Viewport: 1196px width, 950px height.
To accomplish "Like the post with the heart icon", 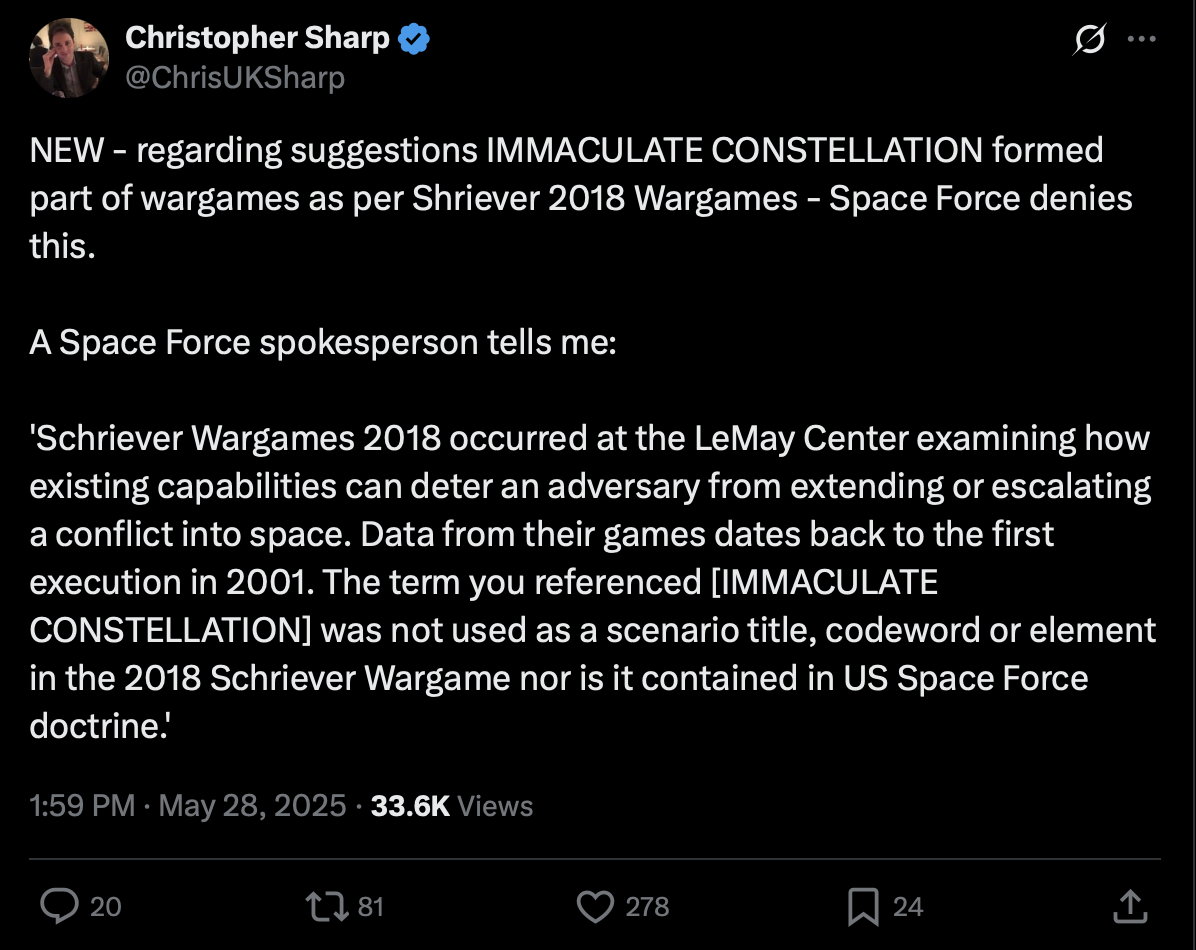I will [595, 907].
